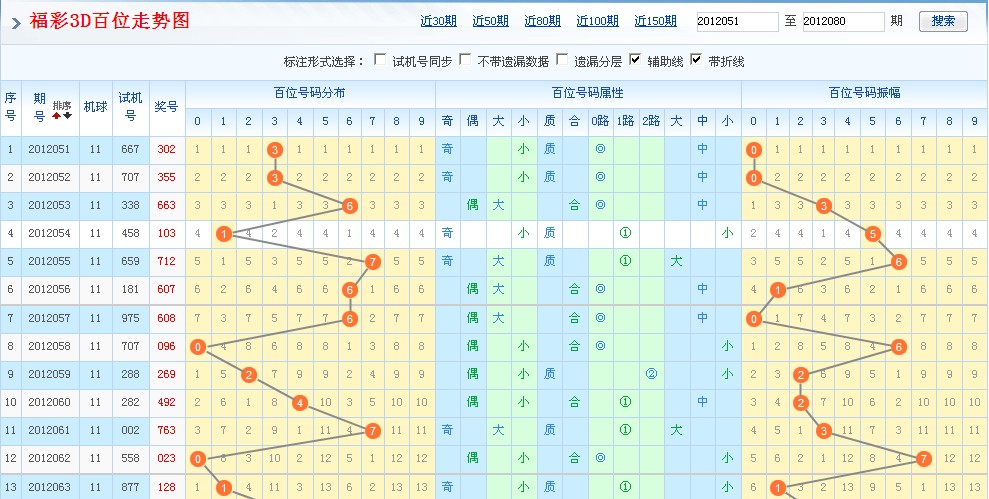Select the 近150期 link

tap(655, 21)
